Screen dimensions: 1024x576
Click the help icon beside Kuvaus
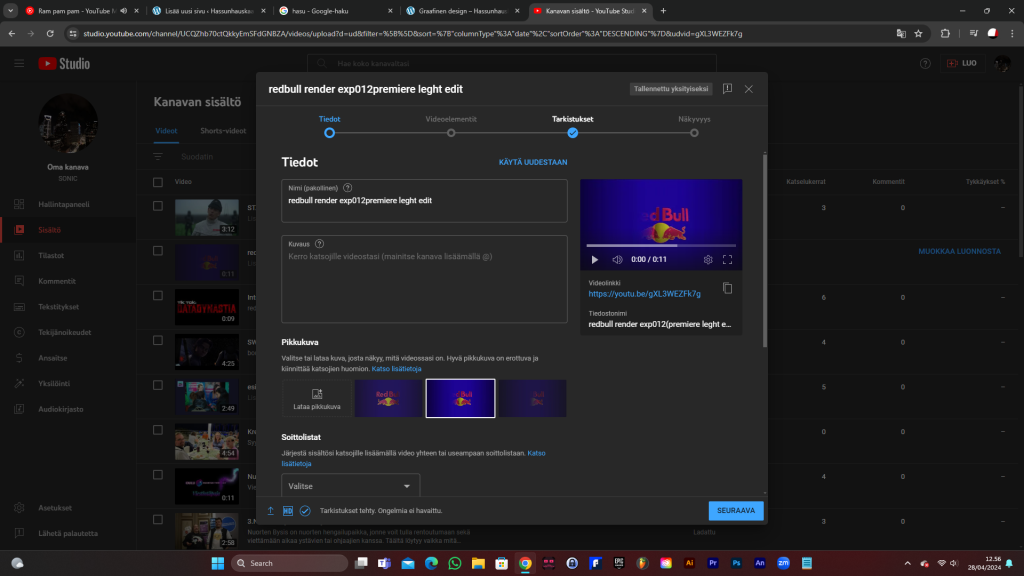click(x=319, y=244)
